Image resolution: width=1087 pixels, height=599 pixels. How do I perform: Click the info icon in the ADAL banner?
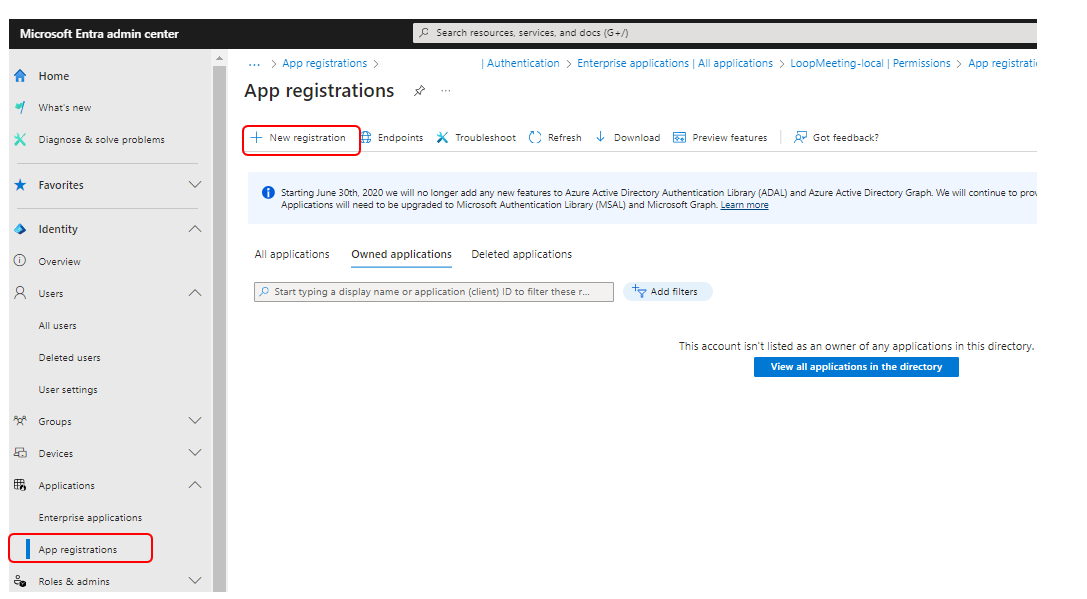click(268, 193)
